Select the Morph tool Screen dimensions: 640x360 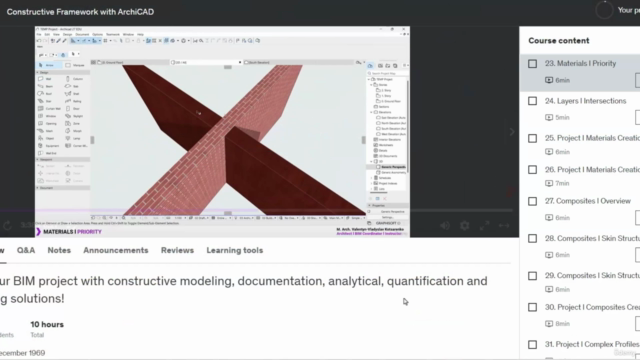[x=74, y=131]
